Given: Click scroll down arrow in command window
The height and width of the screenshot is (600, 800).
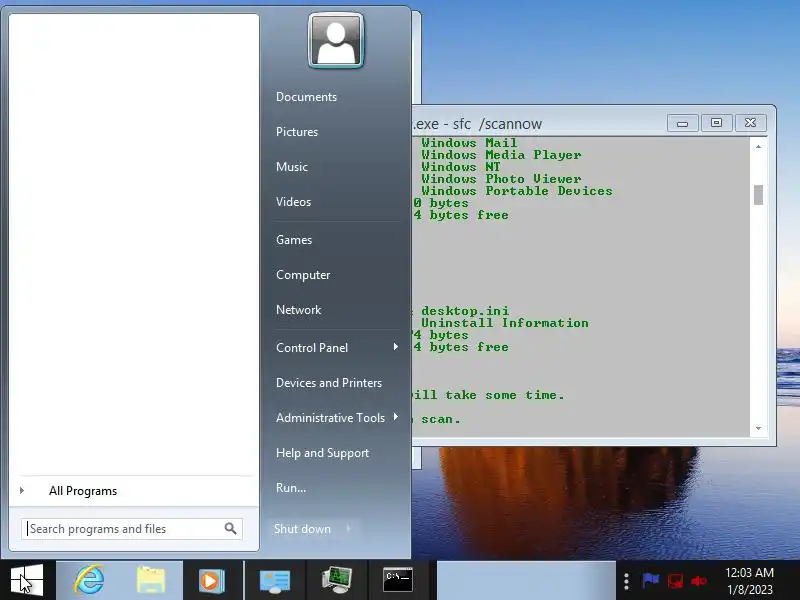Looking at the screenshot, I should click(758, 429).
